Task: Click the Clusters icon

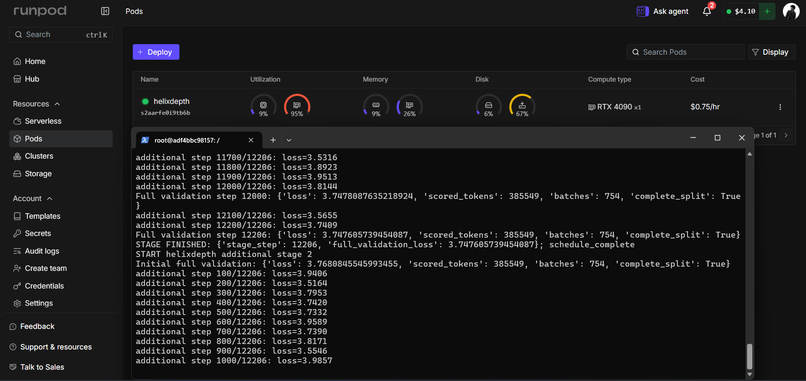Action: click(17, 156)
